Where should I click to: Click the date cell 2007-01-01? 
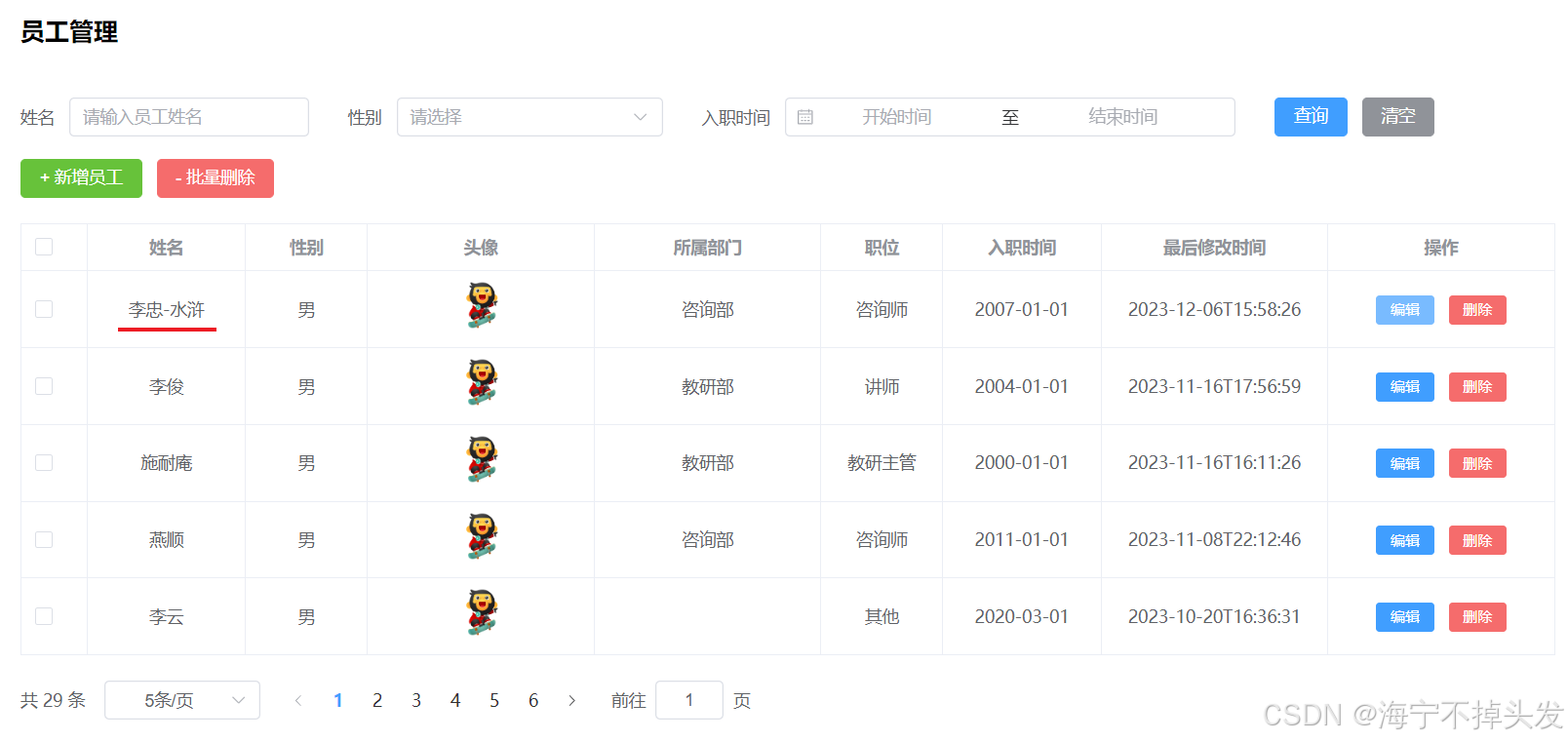click(1022, 309)
